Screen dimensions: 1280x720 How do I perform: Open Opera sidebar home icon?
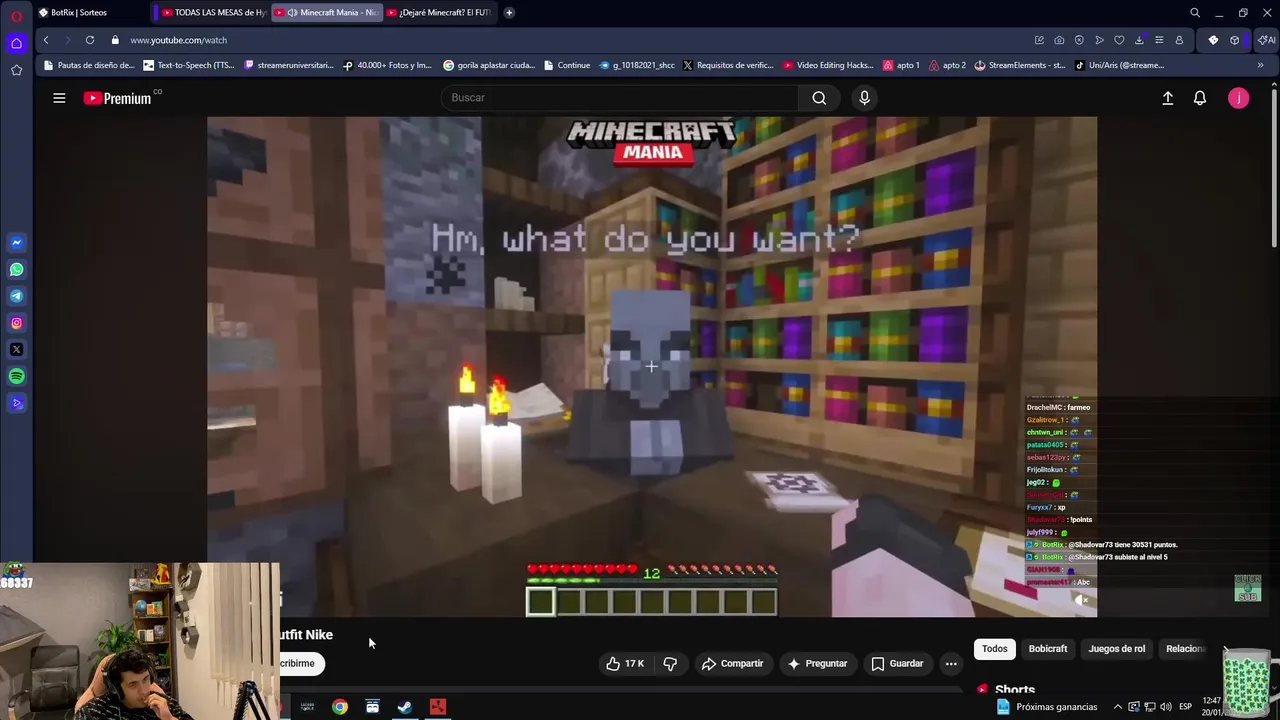point(16,43)
